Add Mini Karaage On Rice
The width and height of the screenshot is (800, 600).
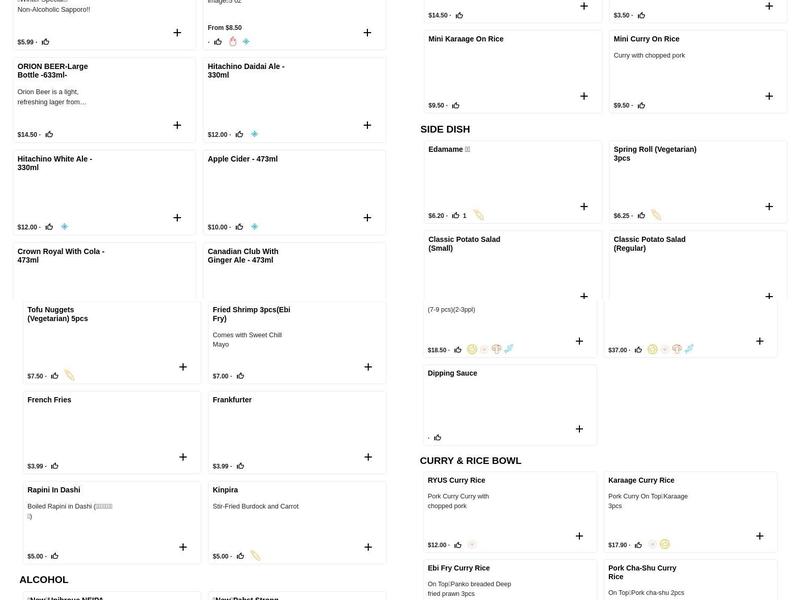click(584, 97)
